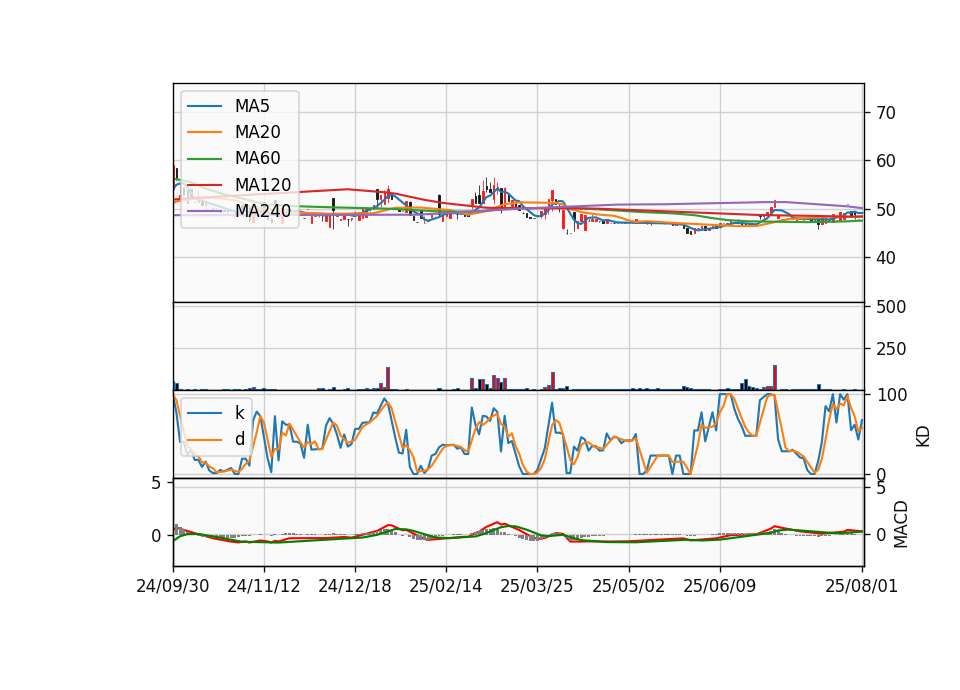The width and height of the screenshot is (960, 690).
Task: Click the KD axis title
Action: click(923, 436)
